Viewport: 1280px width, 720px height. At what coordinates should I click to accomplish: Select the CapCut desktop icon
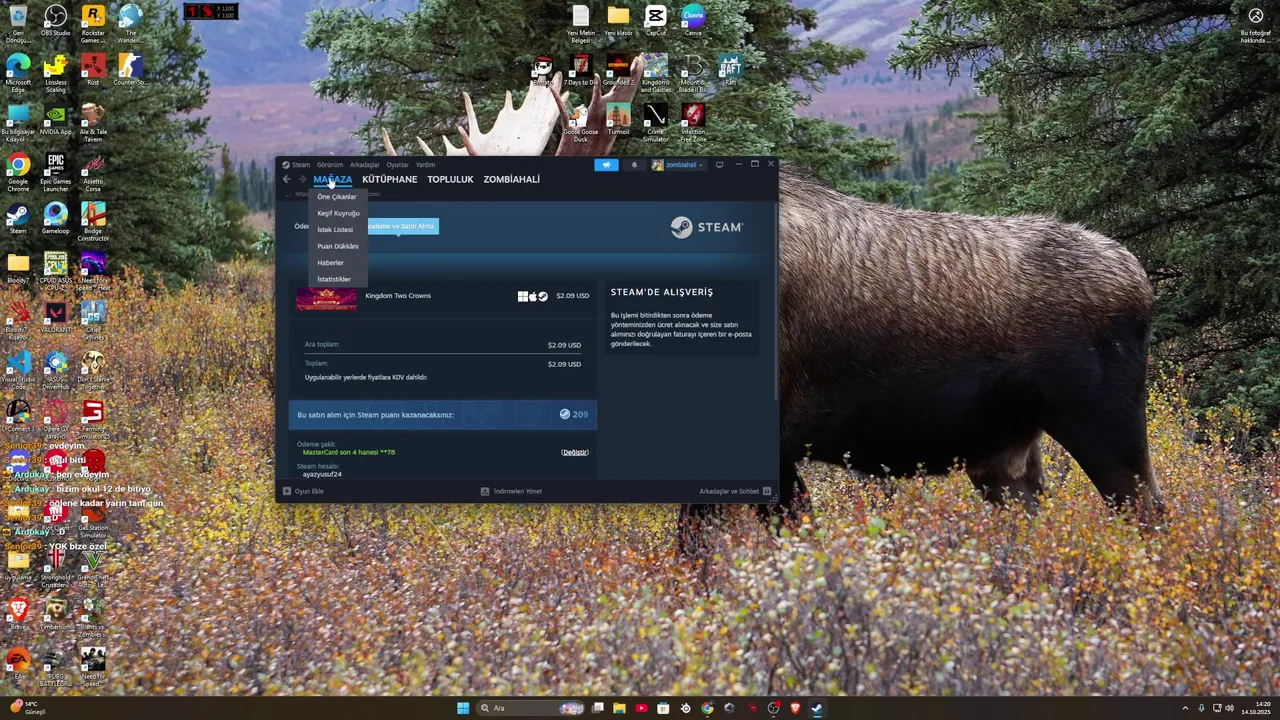[x=656, y=20]
